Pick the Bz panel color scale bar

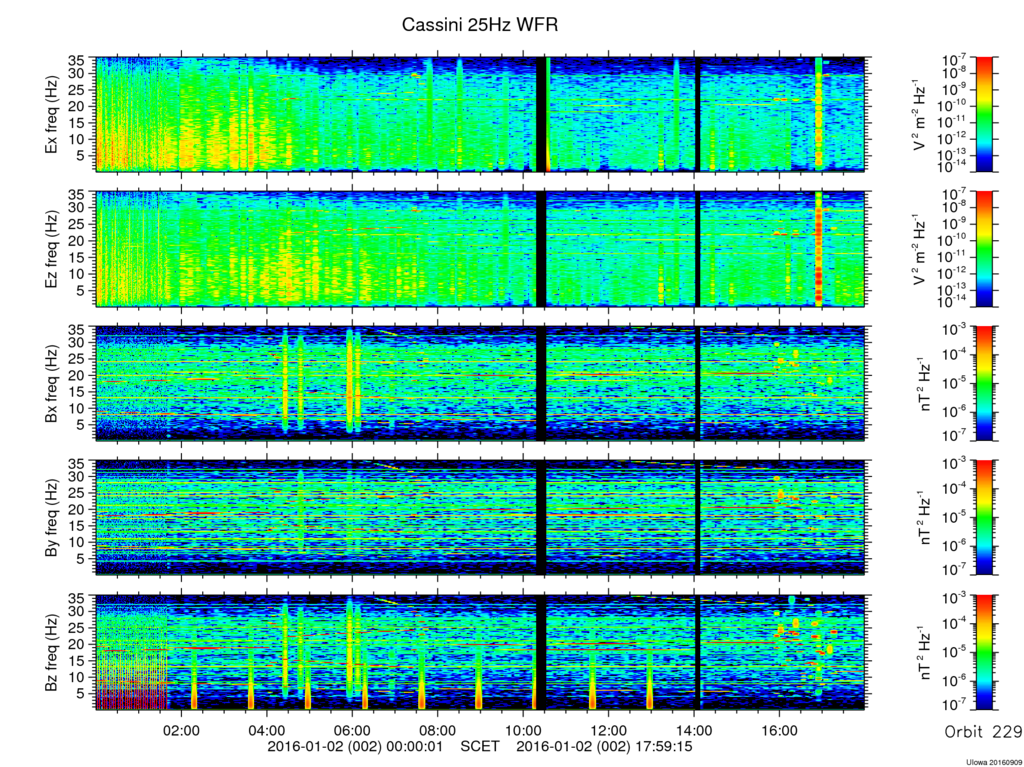click(x=984, y=652)
